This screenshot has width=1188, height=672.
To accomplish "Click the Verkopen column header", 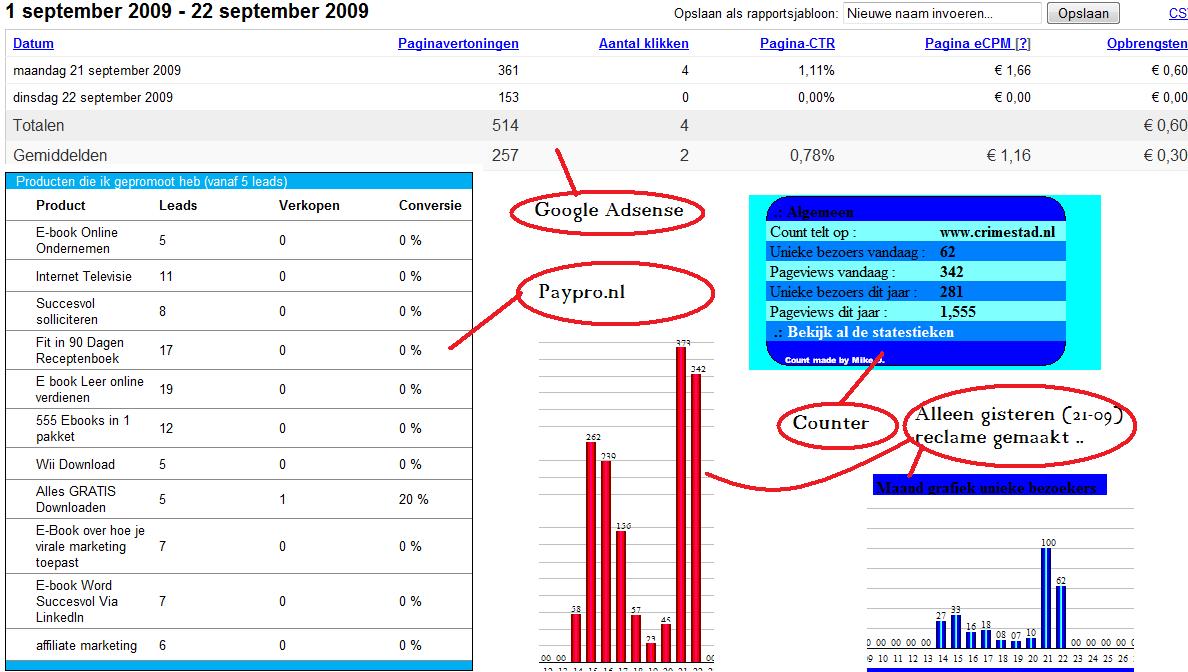I will 309,205.
